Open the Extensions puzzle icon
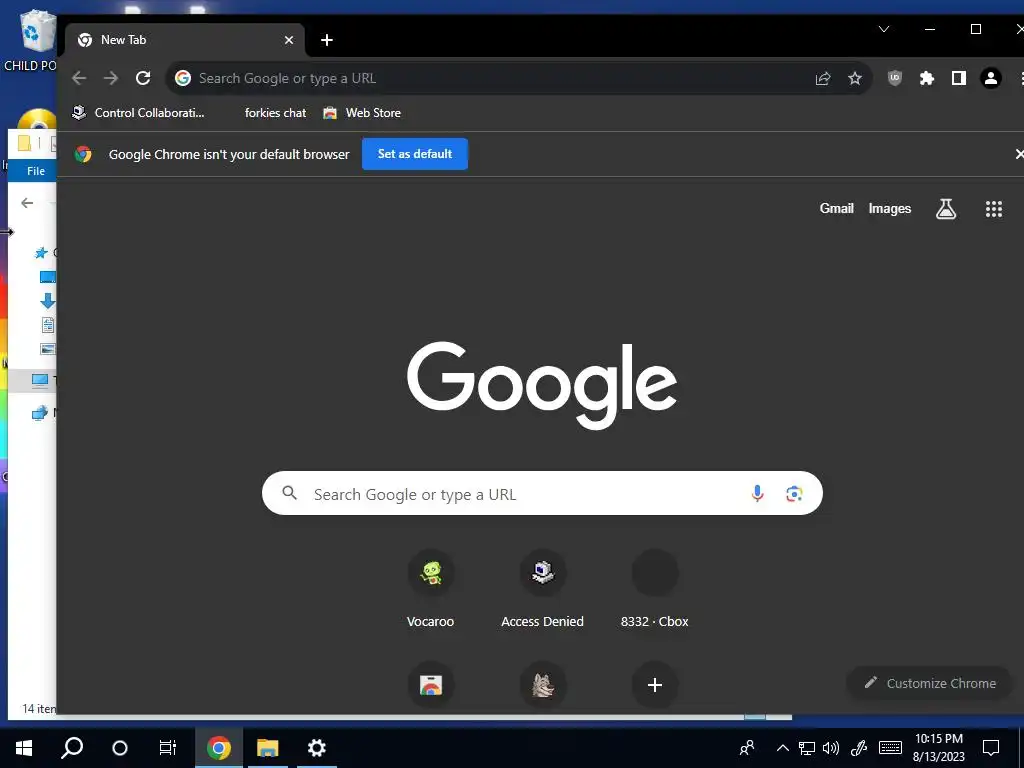 927,78
